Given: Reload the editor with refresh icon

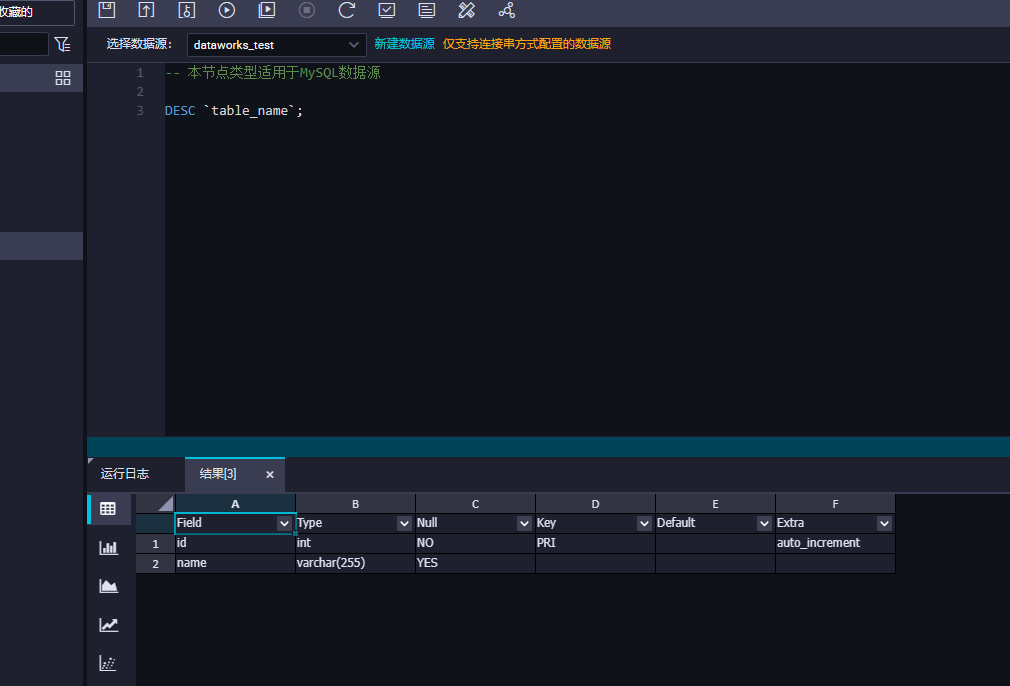Looking at the screenshot, I should 347,10.
